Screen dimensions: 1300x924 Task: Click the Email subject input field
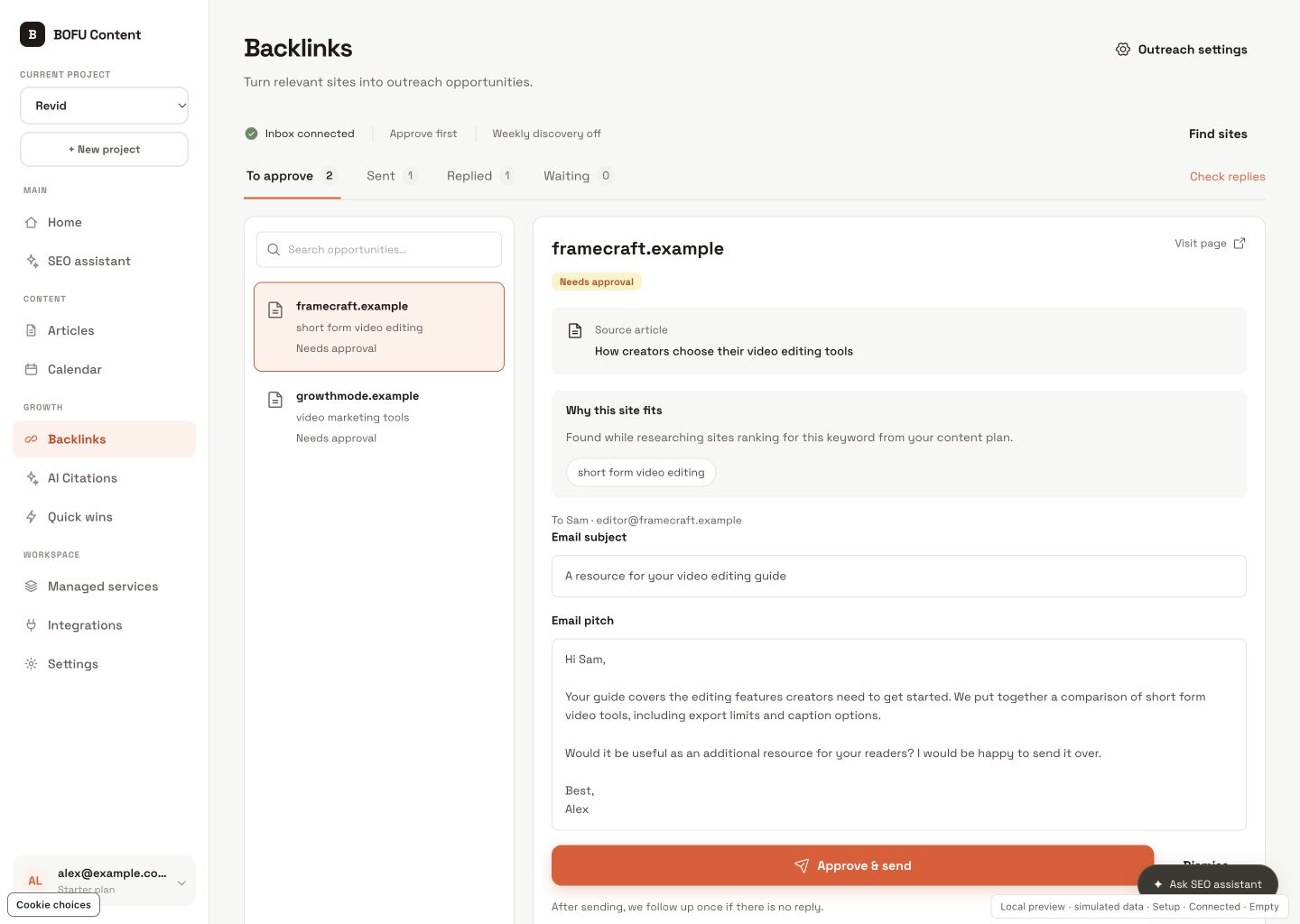click(898, 576)
